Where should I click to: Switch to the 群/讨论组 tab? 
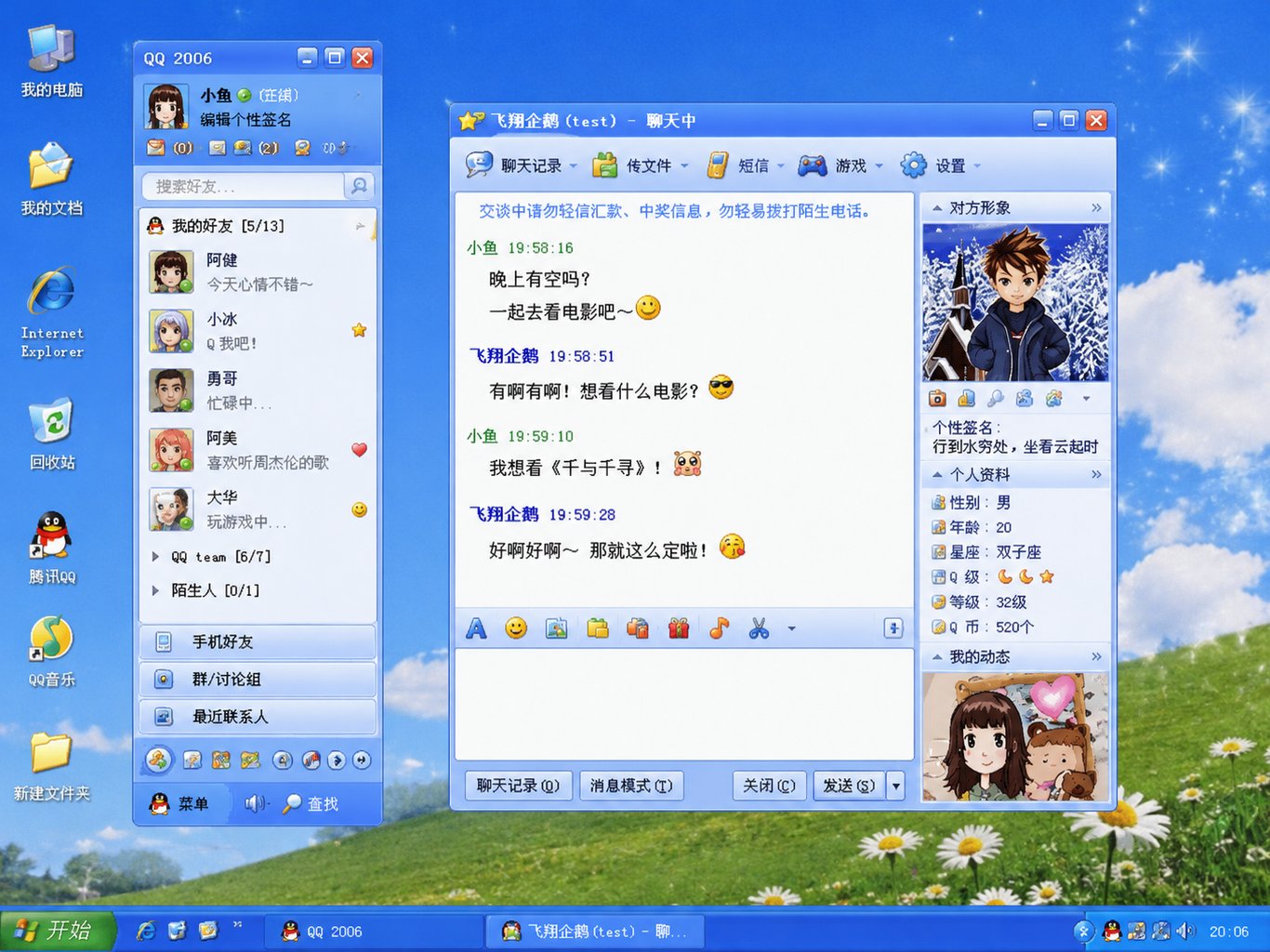[258, 680]
